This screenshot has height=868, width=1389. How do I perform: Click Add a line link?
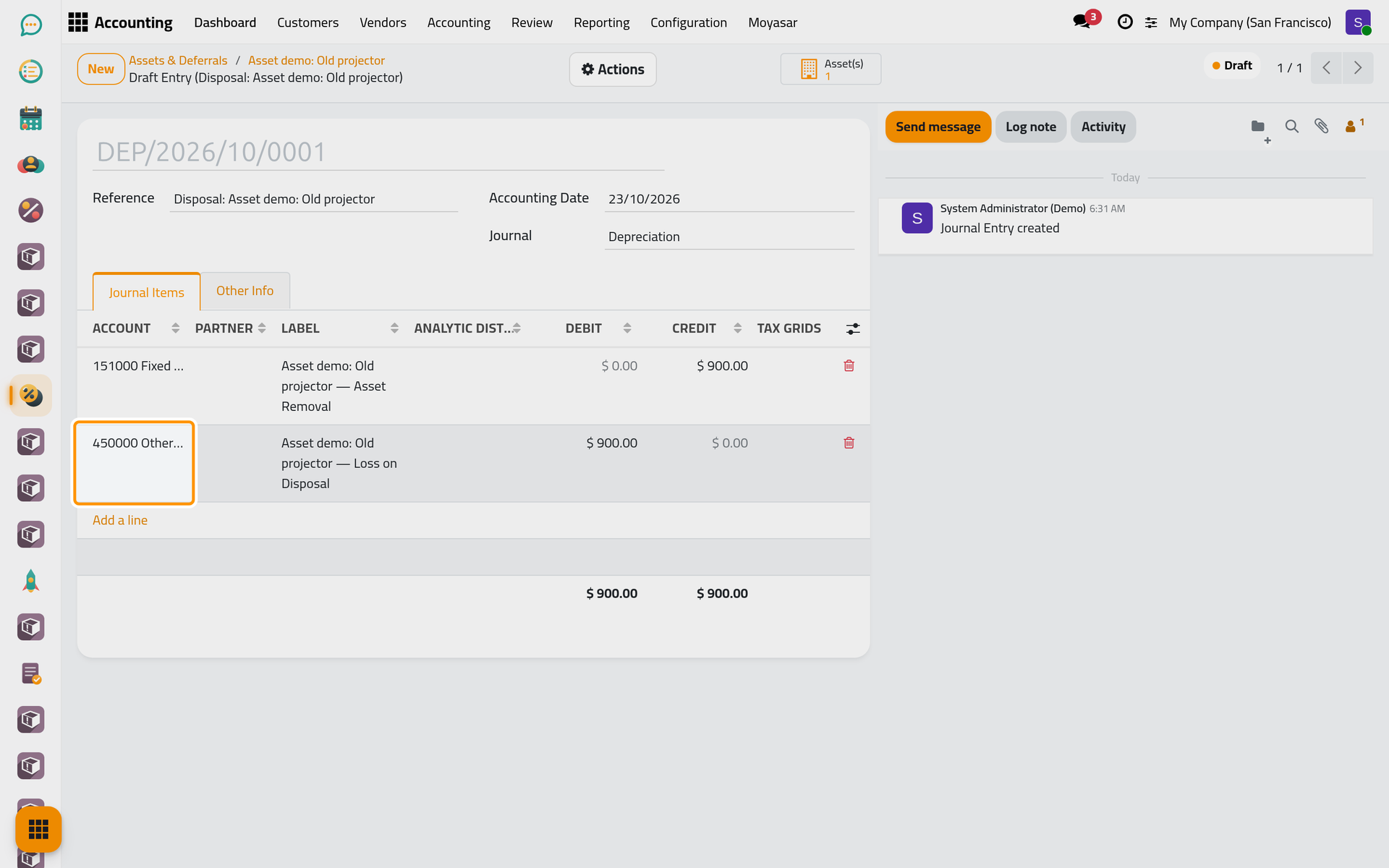pos(120,520)
